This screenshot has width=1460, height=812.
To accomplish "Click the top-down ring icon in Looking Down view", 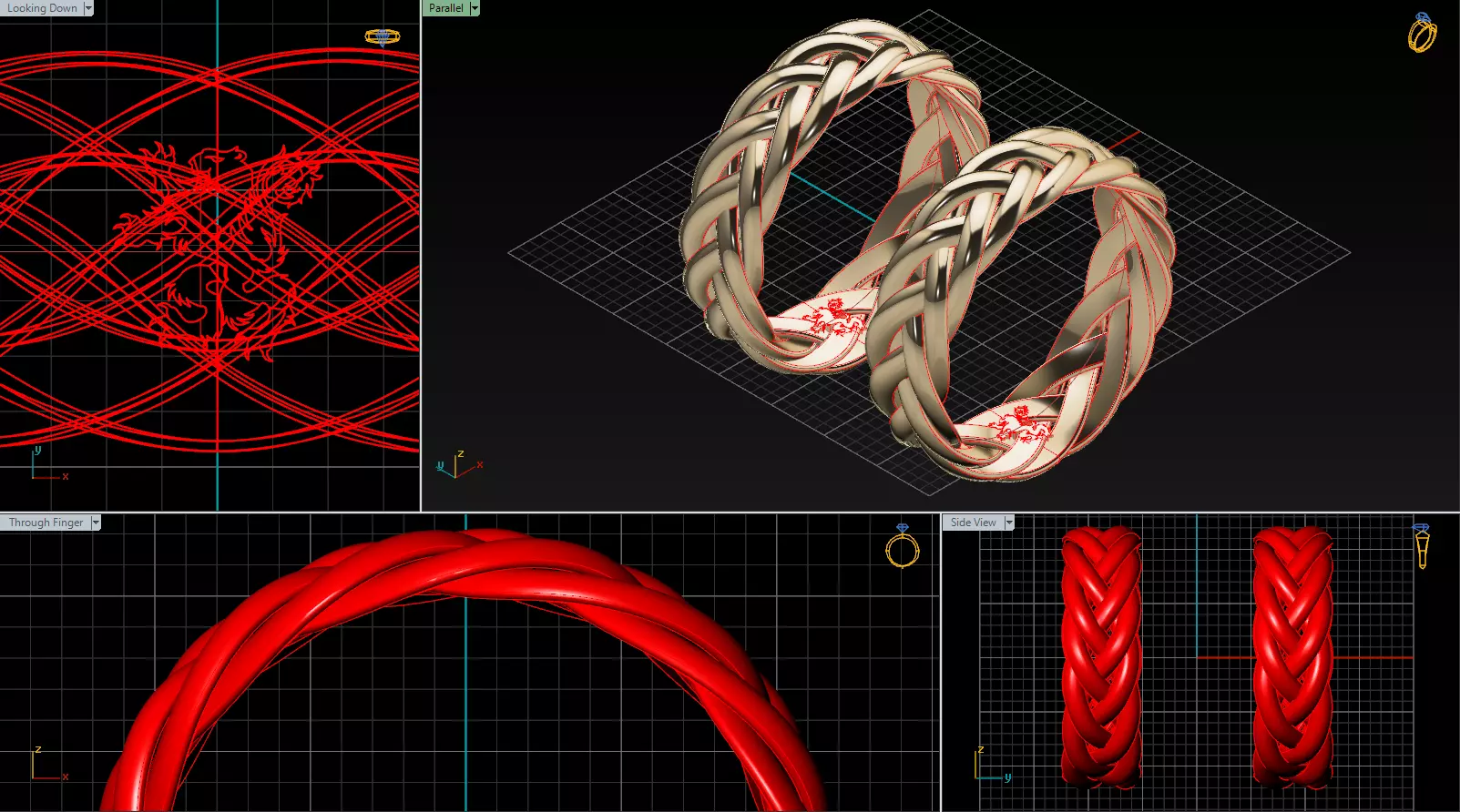I will coord(383,36).
